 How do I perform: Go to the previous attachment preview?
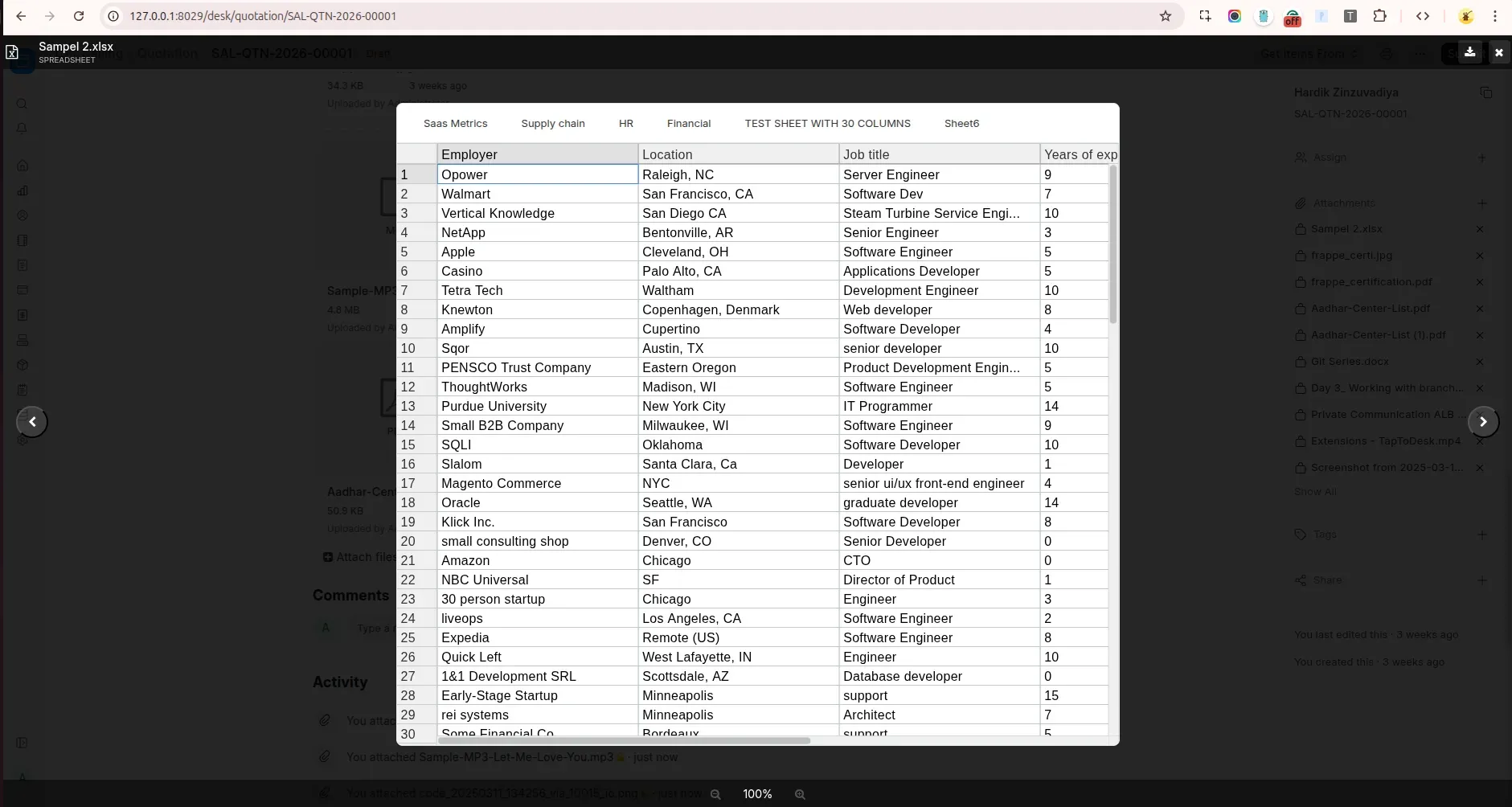click(32, 421)
